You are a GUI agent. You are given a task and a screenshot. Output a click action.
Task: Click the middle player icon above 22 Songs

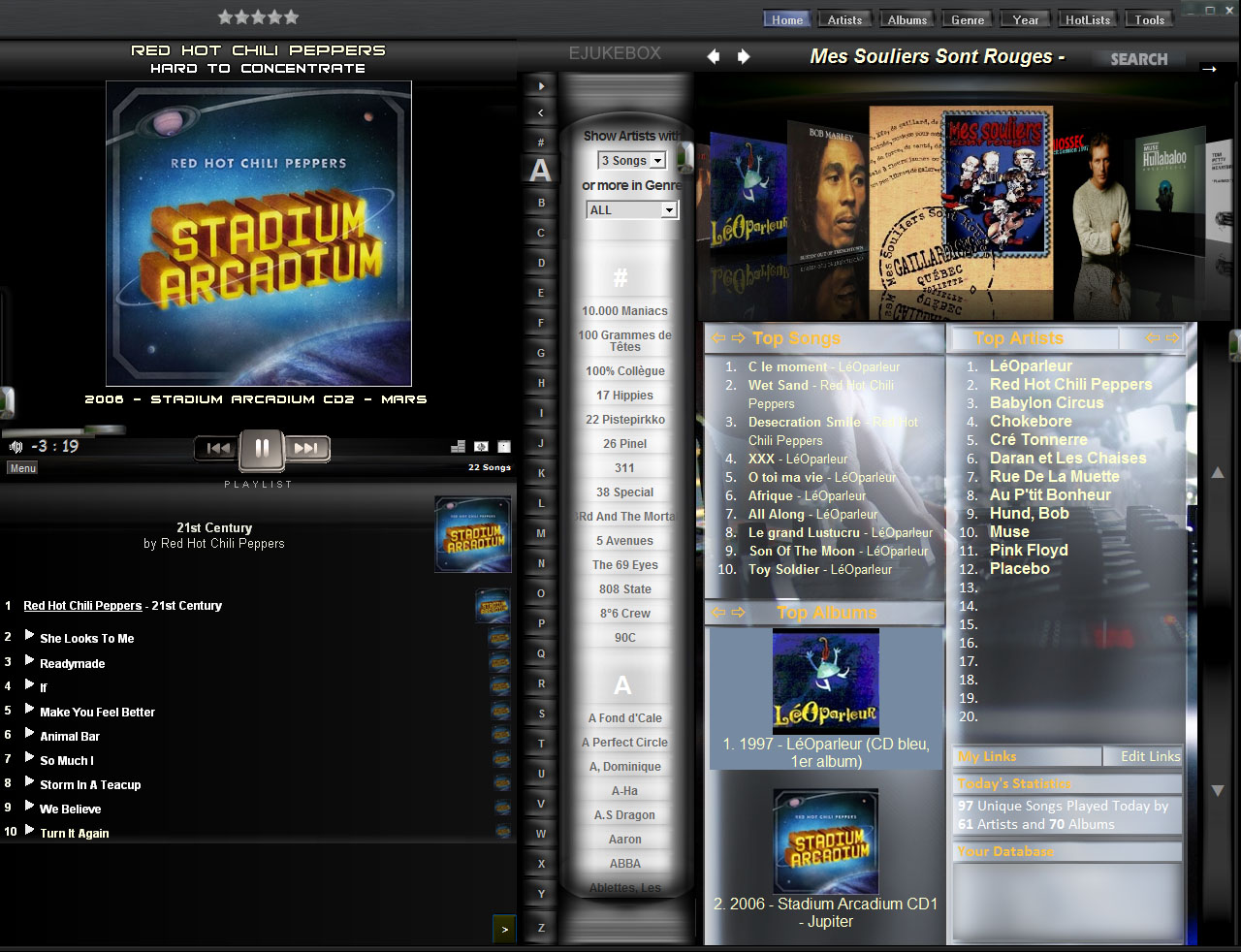click(x=481, y=447)
